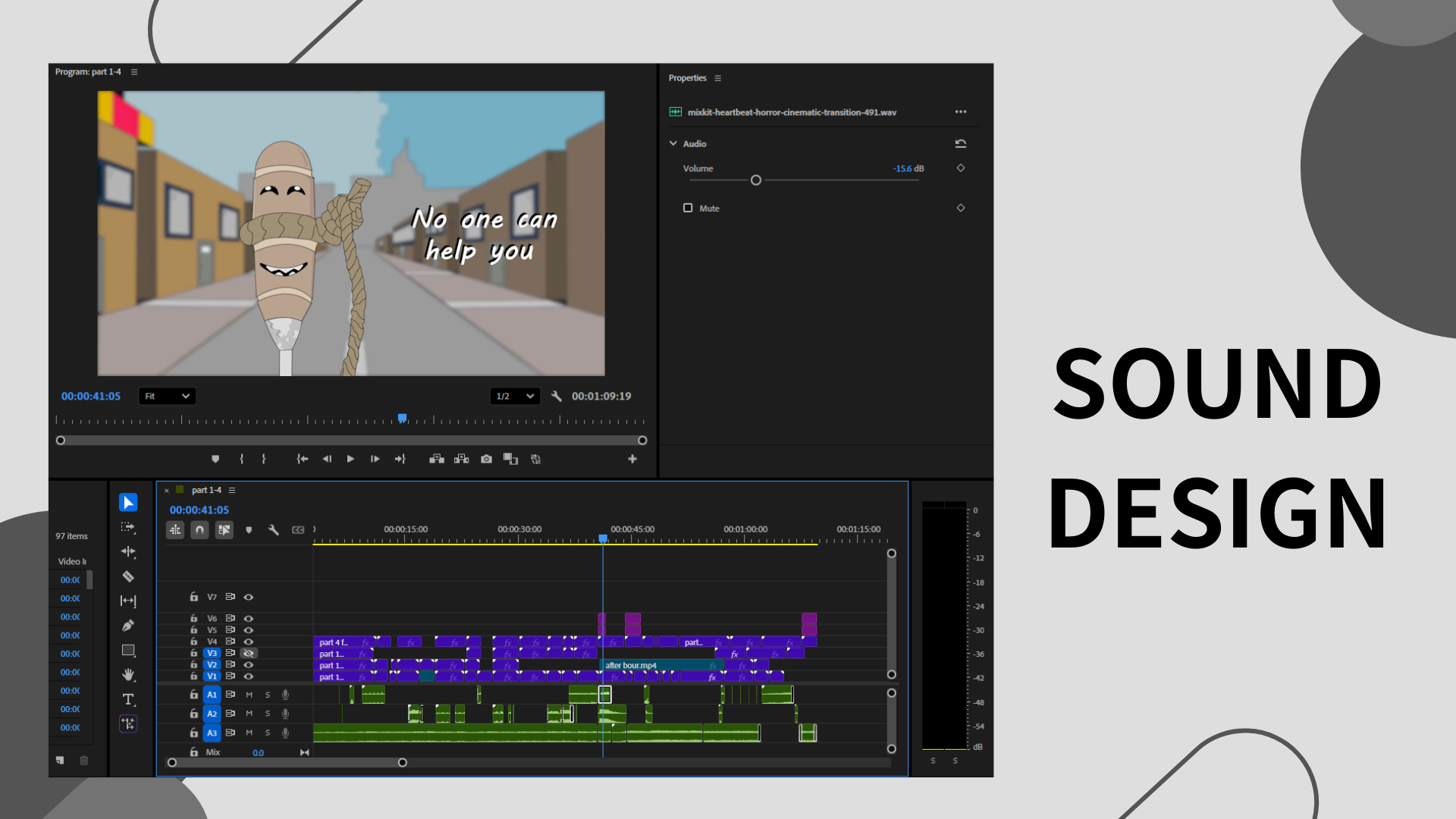Enable voice-over record on A3

[x=285, y=733]
